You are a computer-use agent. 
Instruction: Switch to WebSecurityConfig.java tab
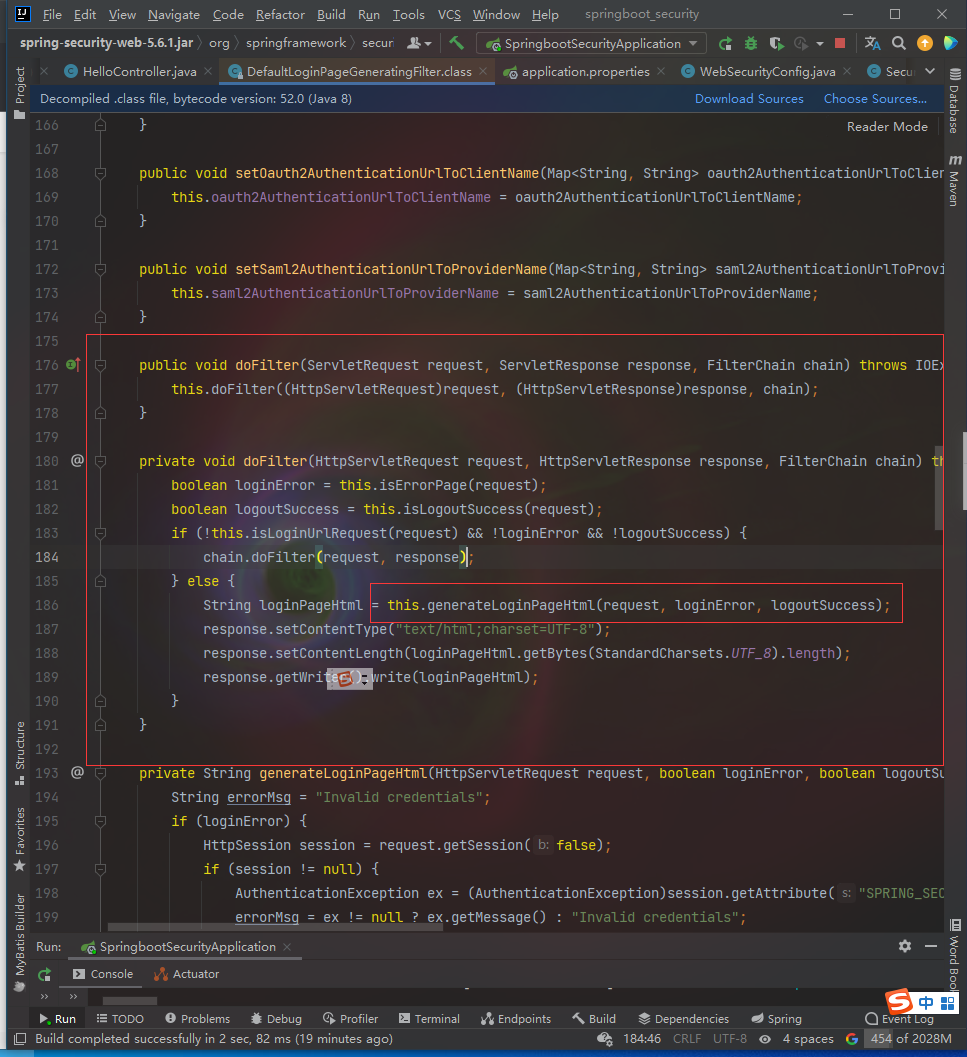point(767,71)
